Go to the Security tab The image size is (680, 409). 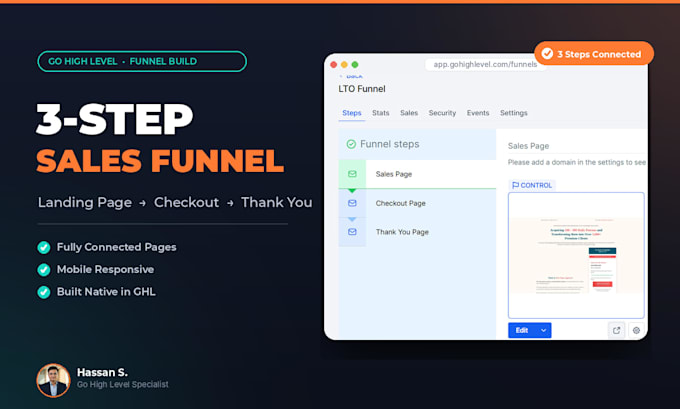point(442,113)
